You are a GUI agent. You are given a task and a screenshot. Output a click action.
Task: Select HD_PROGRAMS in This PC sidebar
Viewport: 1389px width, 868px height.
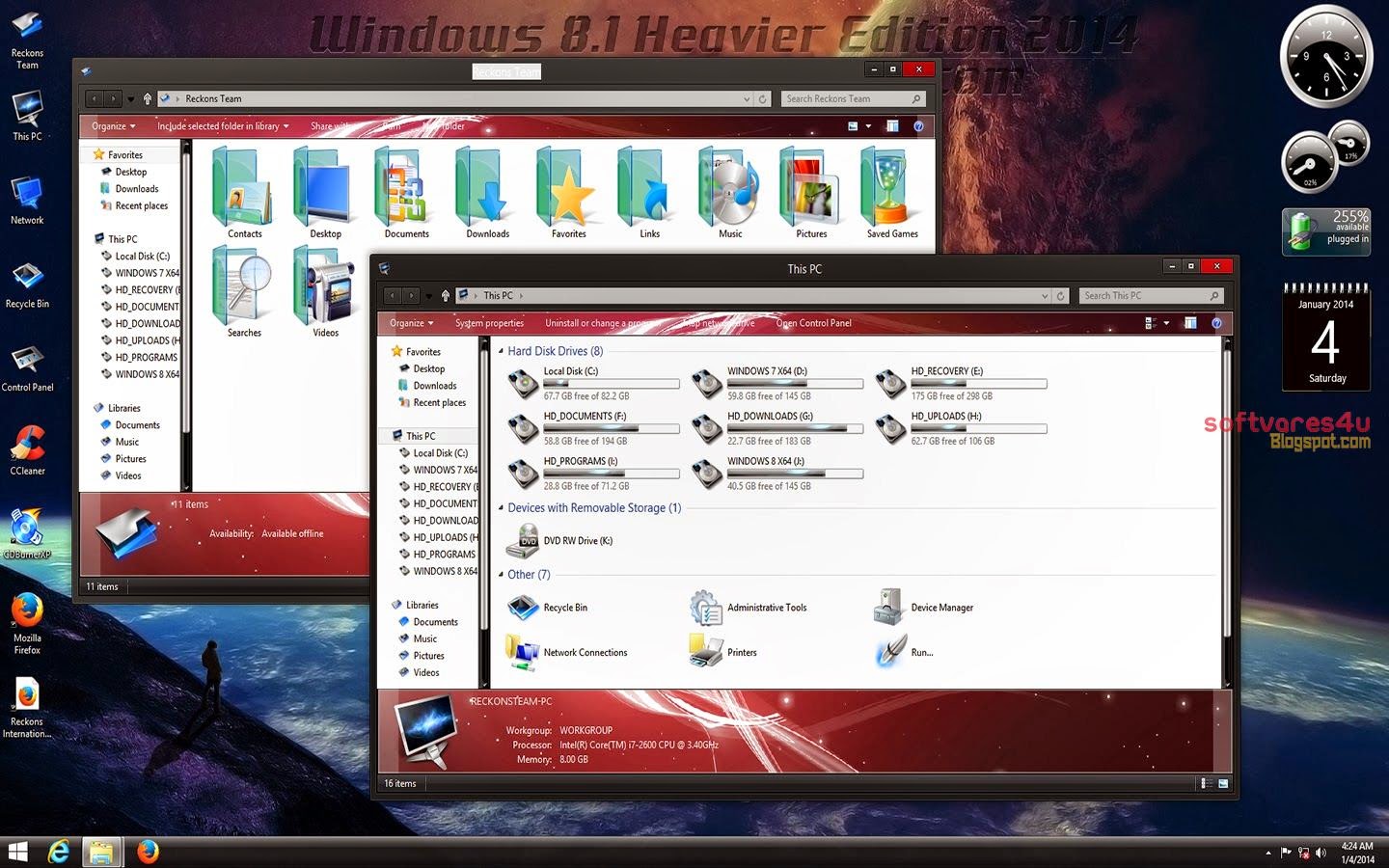coord(437,555)
